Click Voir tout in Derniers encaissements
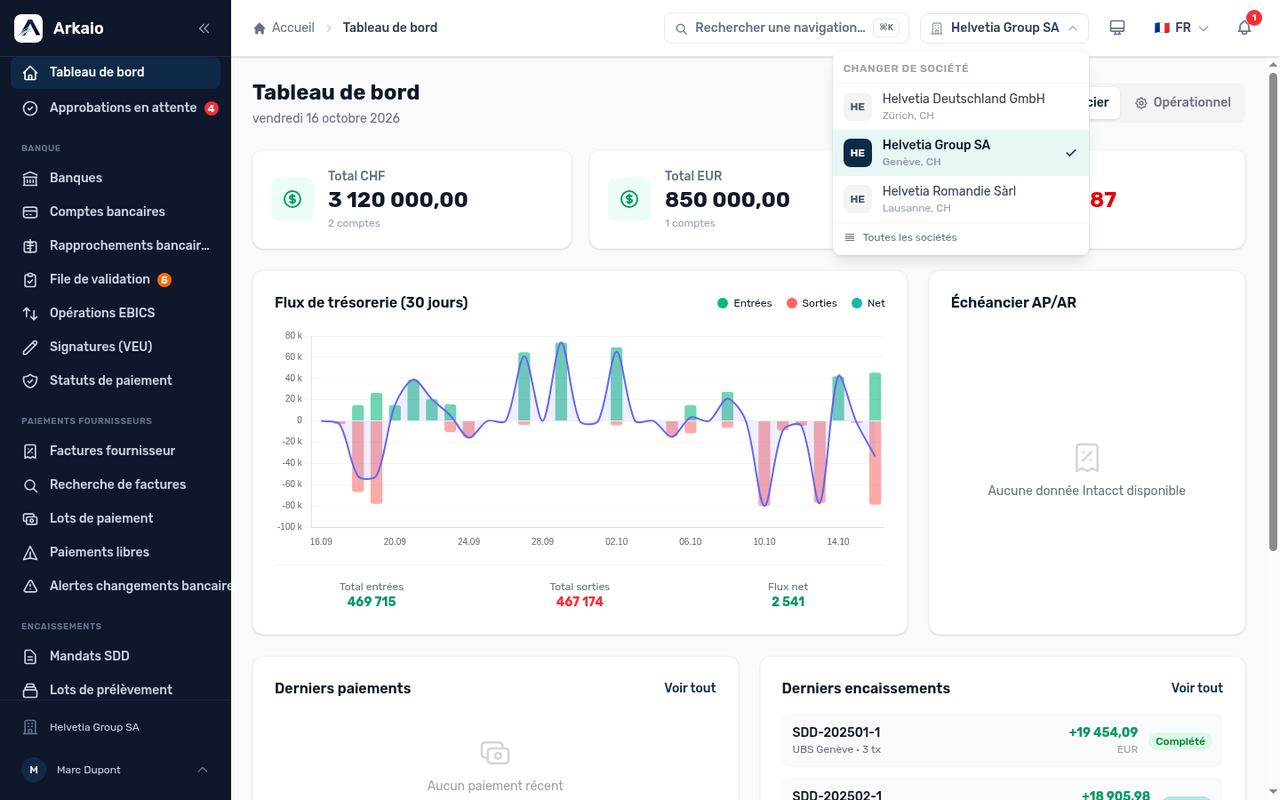The image size is (1280, 800). pyautogui.click(x=1197, y=688)
